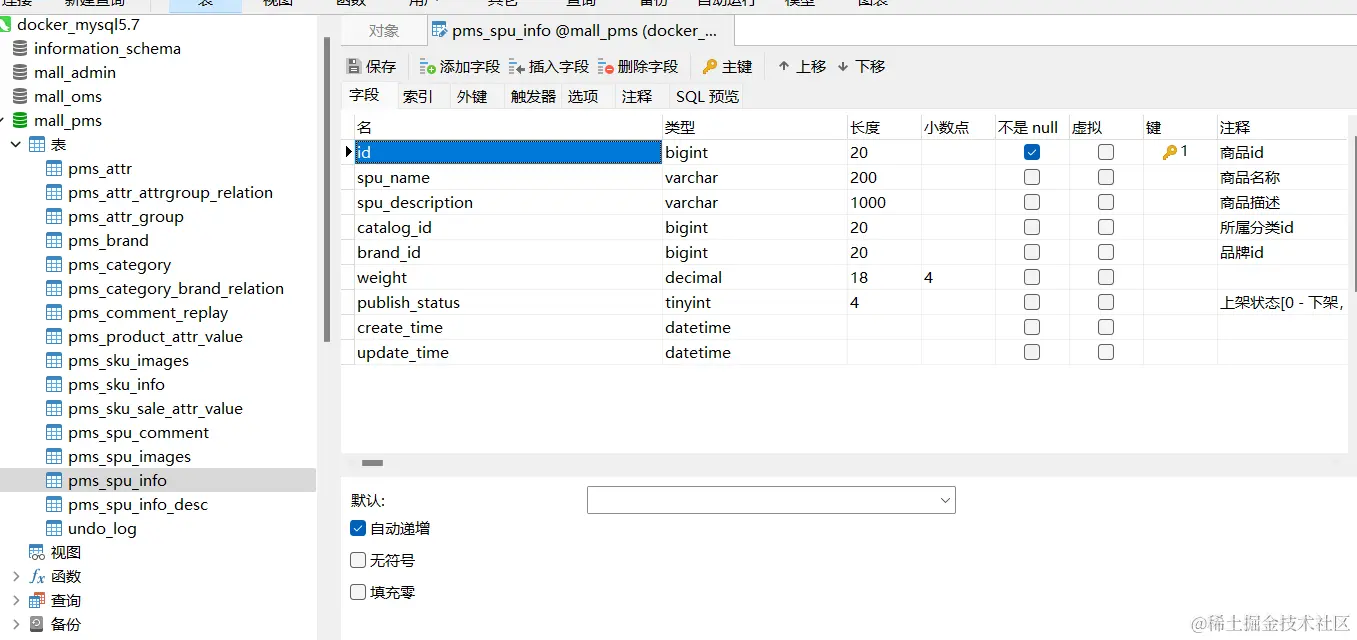Screen dimensions: 1357x640
Task: Expand the 备份 backup node
Action: tap(15, 624)
